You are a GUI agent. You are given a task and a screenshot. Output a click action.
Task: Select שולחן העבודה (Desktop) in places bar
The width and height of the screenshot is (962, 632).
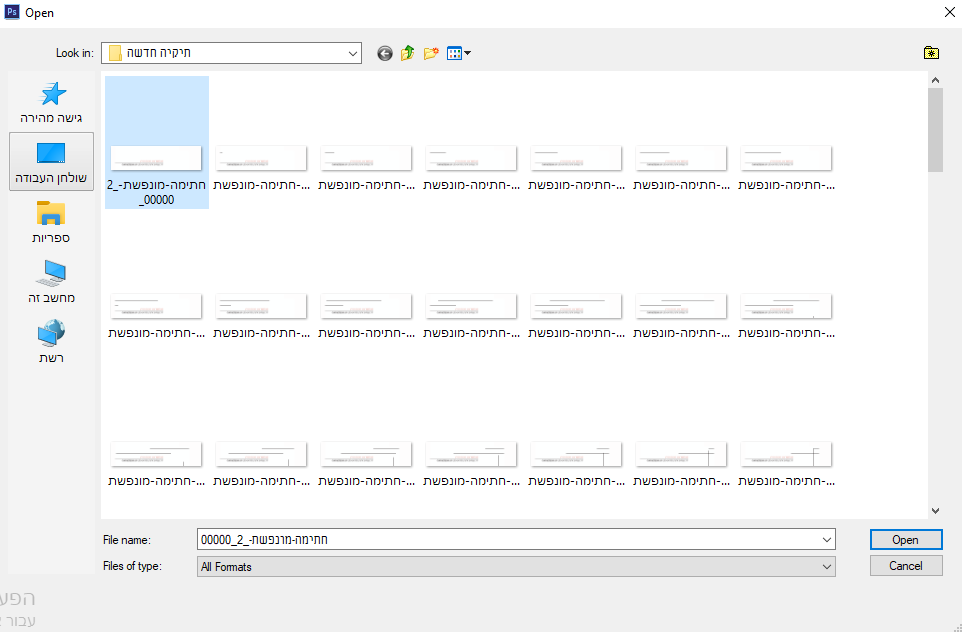tap(52, 161)
